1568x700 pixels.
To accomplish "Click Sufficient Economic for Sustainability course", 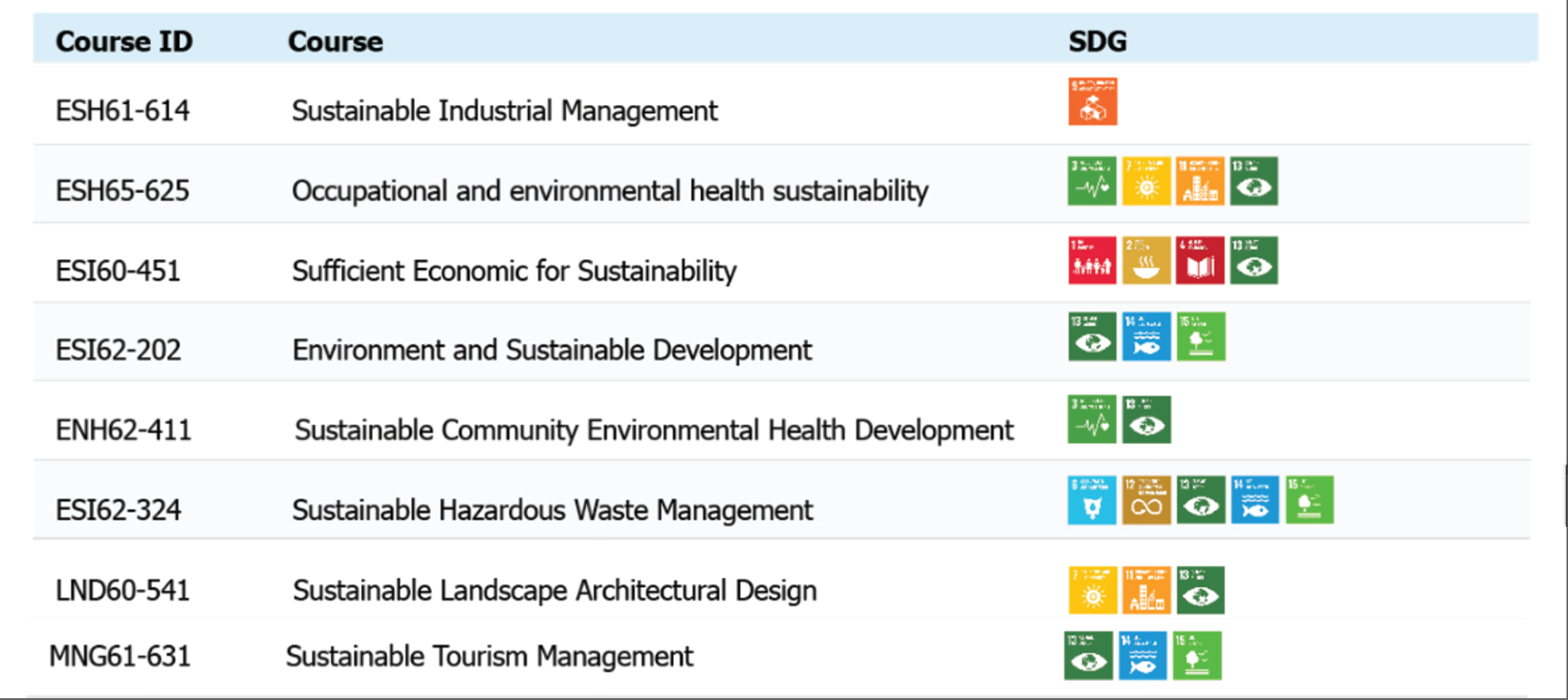I will coord(513,272).
